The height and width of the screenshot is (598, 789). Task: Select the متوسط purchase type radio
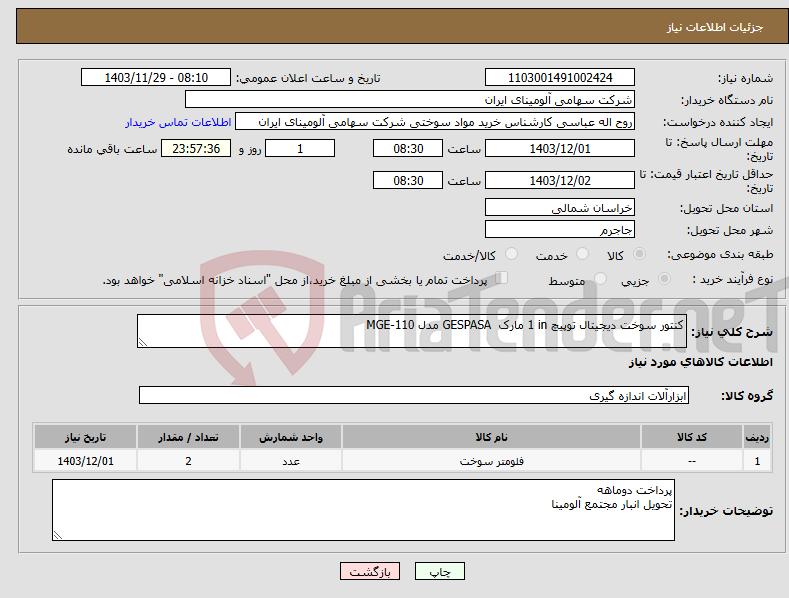click(600, 278)
